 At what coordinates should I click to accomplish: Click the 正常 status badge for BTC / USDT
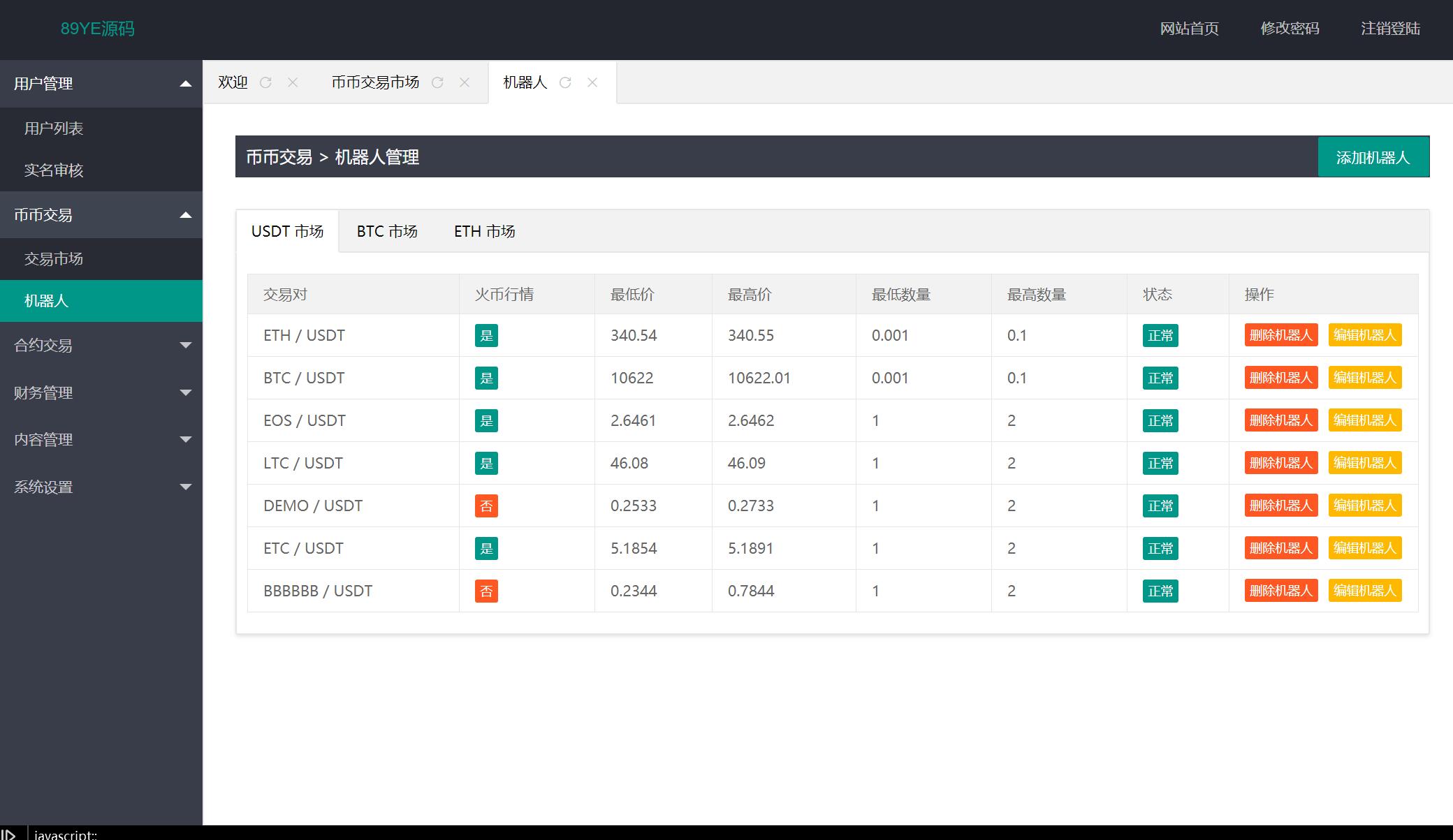click(1160, 378)
